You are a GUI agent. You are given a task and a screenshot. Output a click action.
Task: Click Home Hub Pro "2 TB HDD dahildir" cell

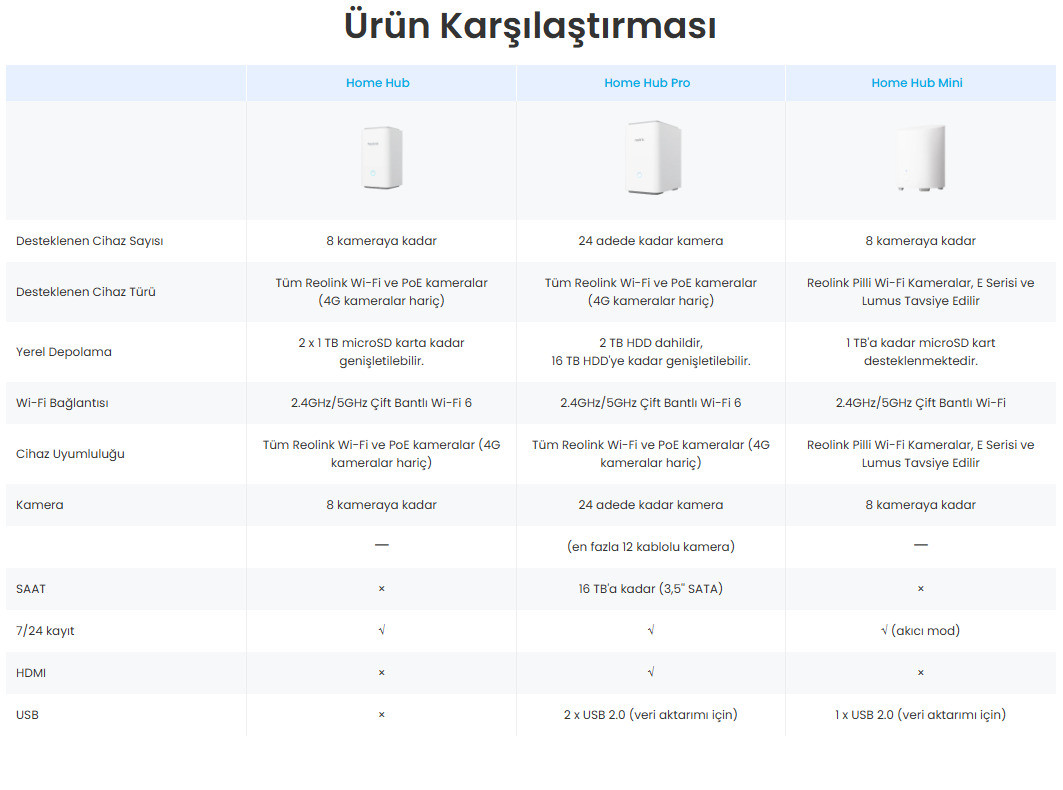pos(651,352)
